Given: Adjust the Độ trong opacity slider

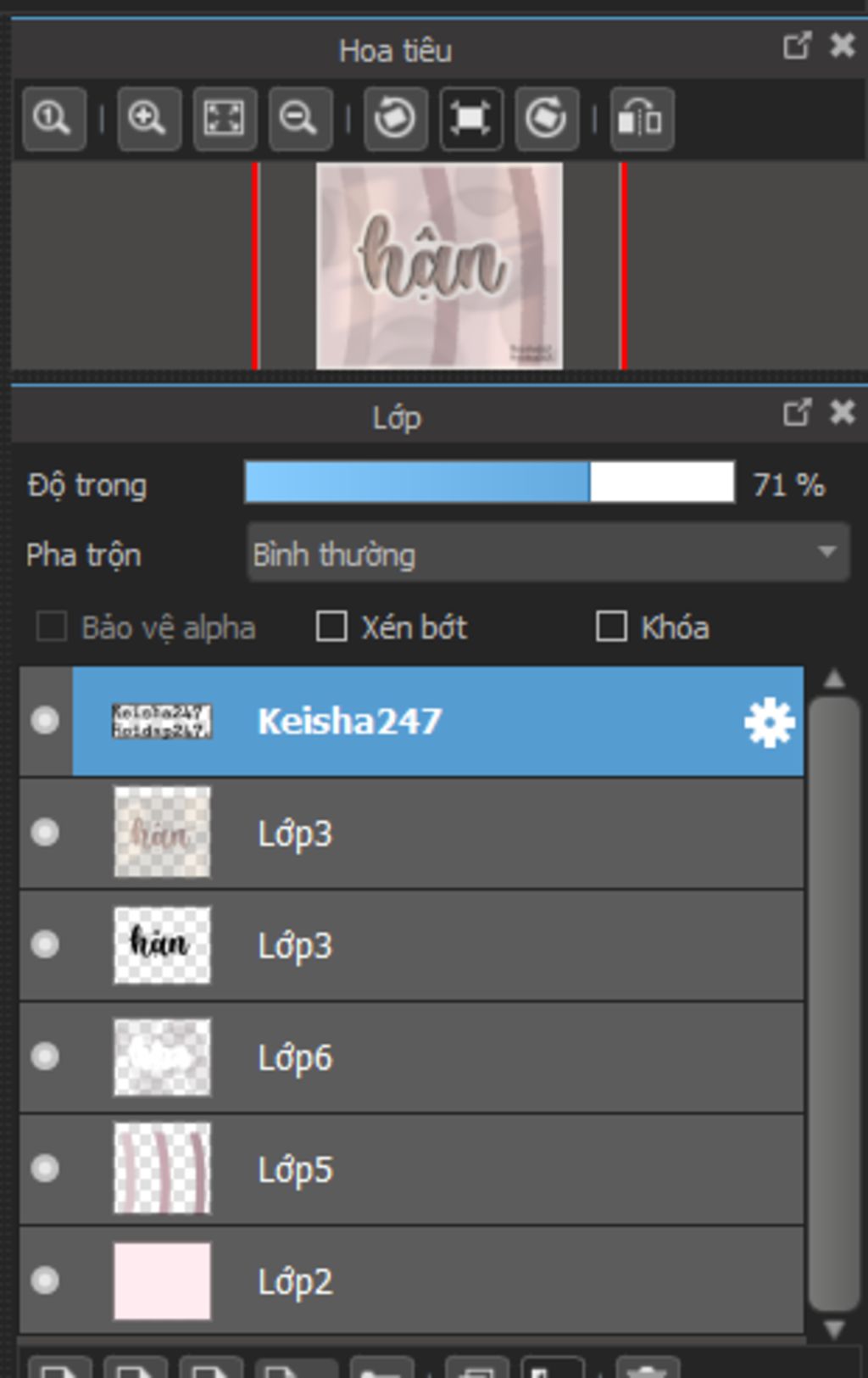Looking at the screenshot, I should [x=489, y=483].
